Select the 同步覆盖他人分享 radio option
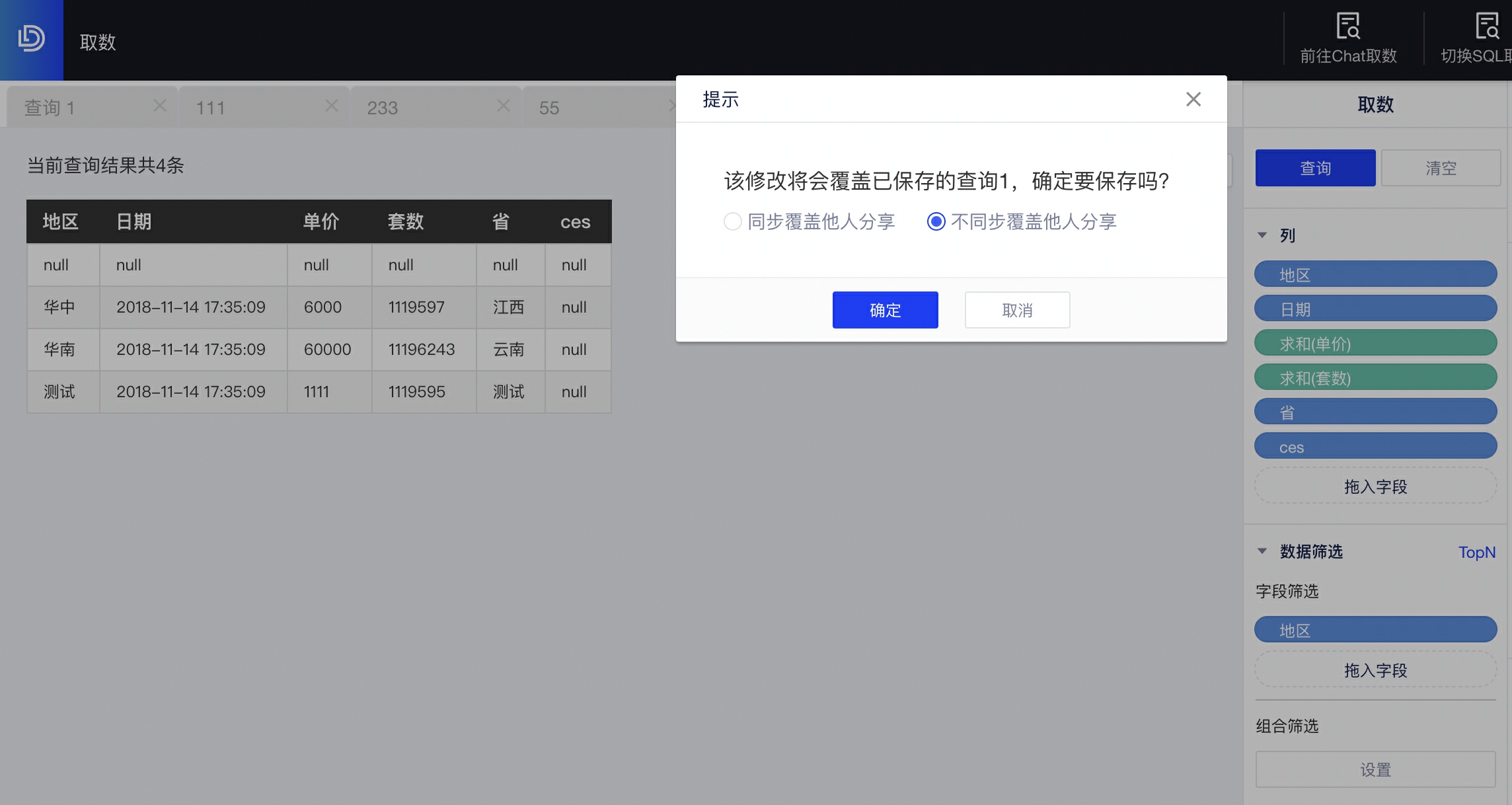Image resolution: width=1512 pixels, height=805 pixels. 732,222
